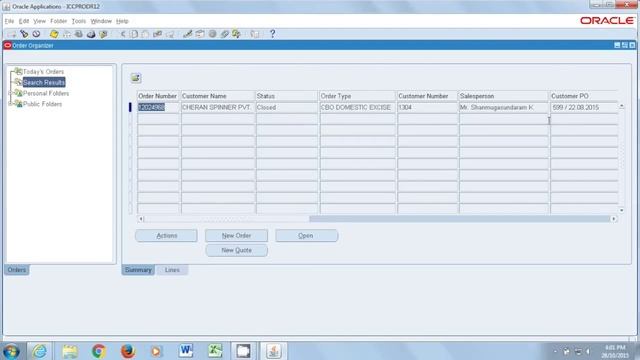Click the Mr. Shanmugasundaram K salesperson cell
Screen dimensions: 640x360
pos(504,107)
